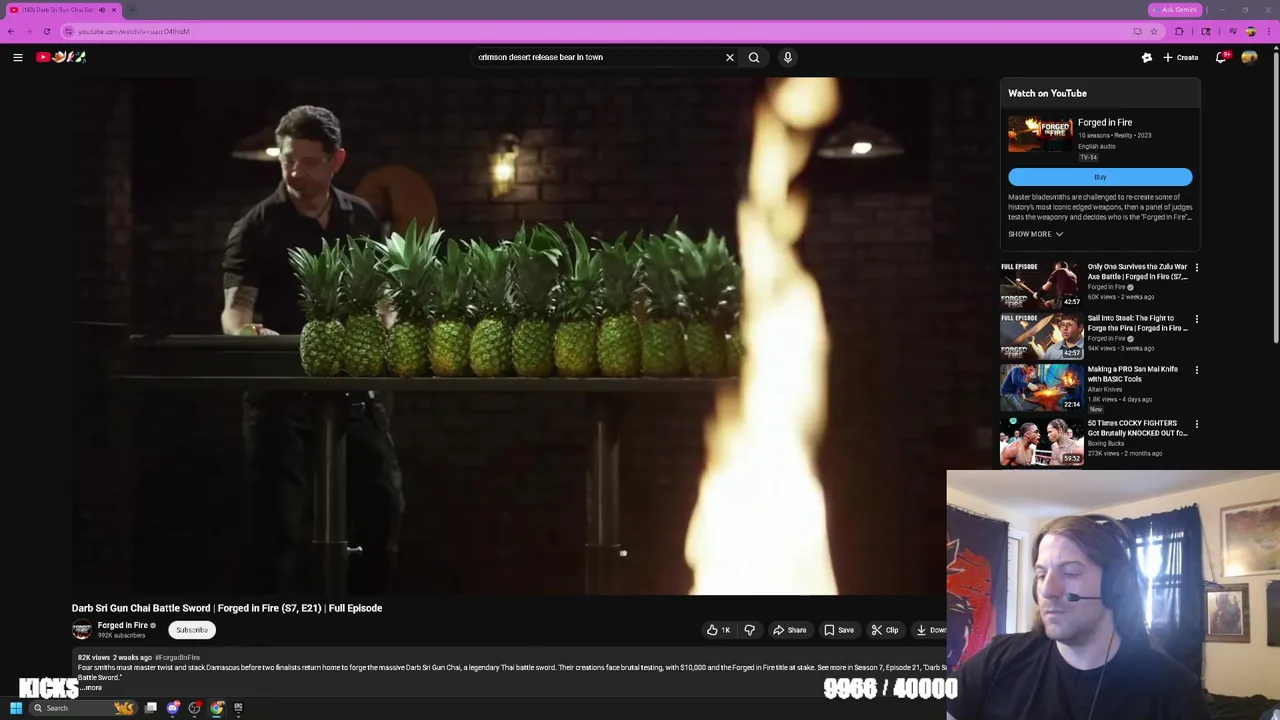Click Forged in Fire title in Watch panel
This screenshot has width=1280, height=720.
(1105, 122)
